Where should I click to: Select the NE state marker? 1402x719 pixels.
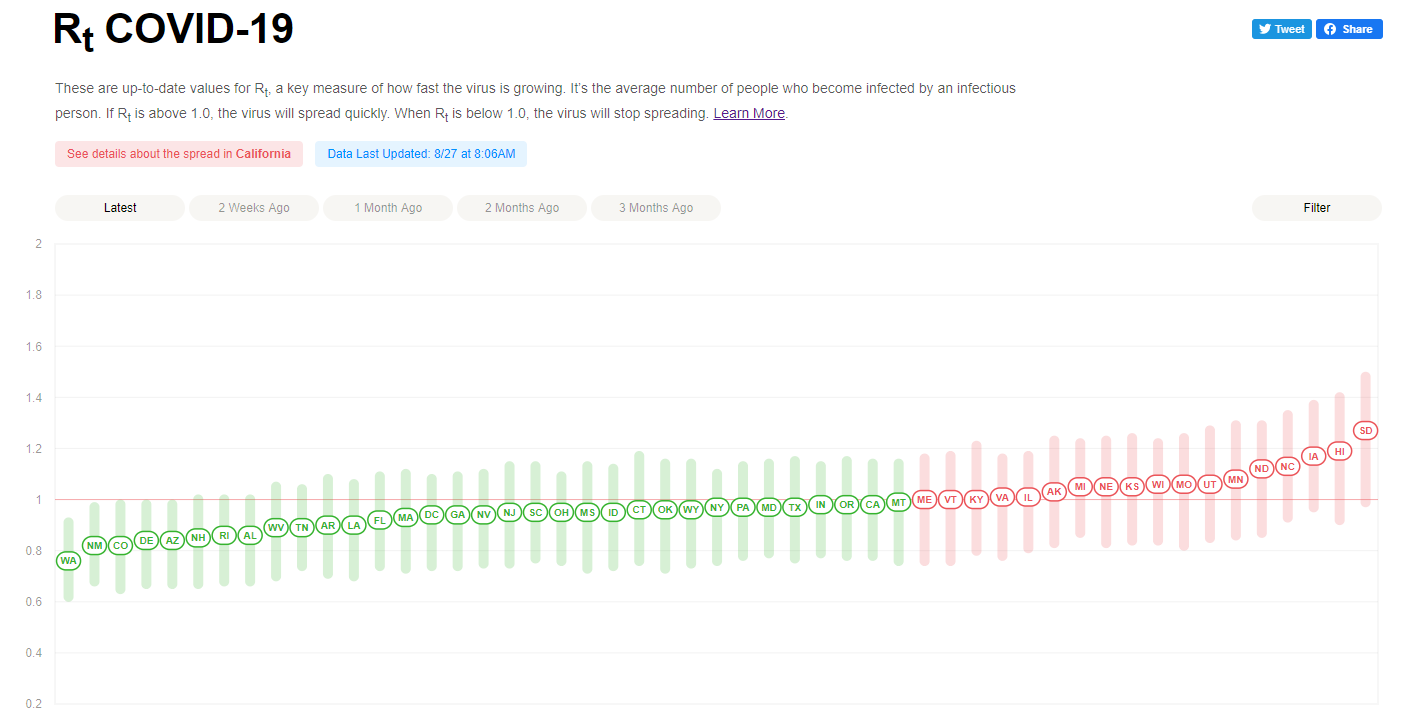(x=1106, y=486)
